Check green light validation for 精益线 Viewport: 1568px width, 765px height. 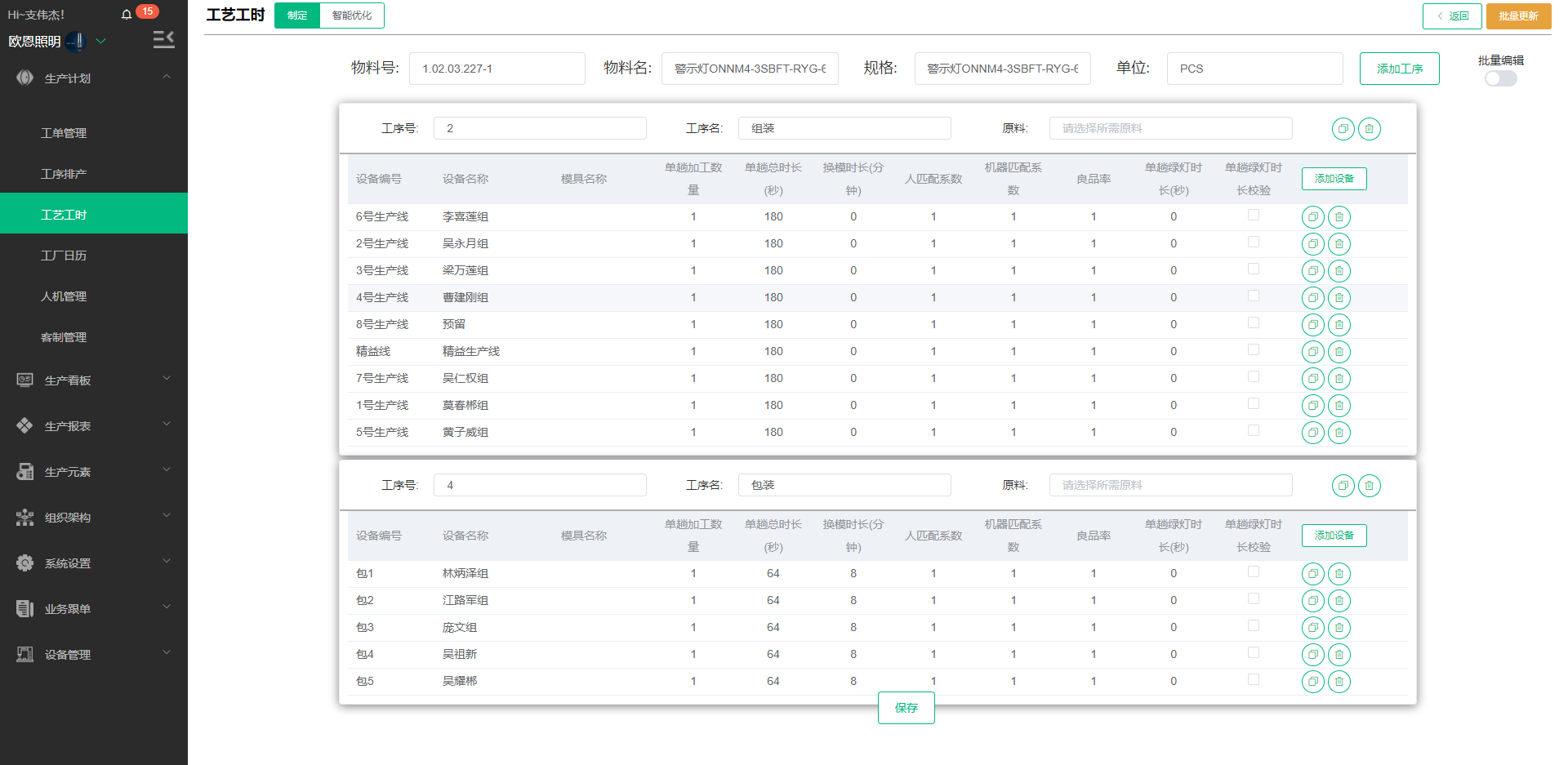(x=1254, y=349)
